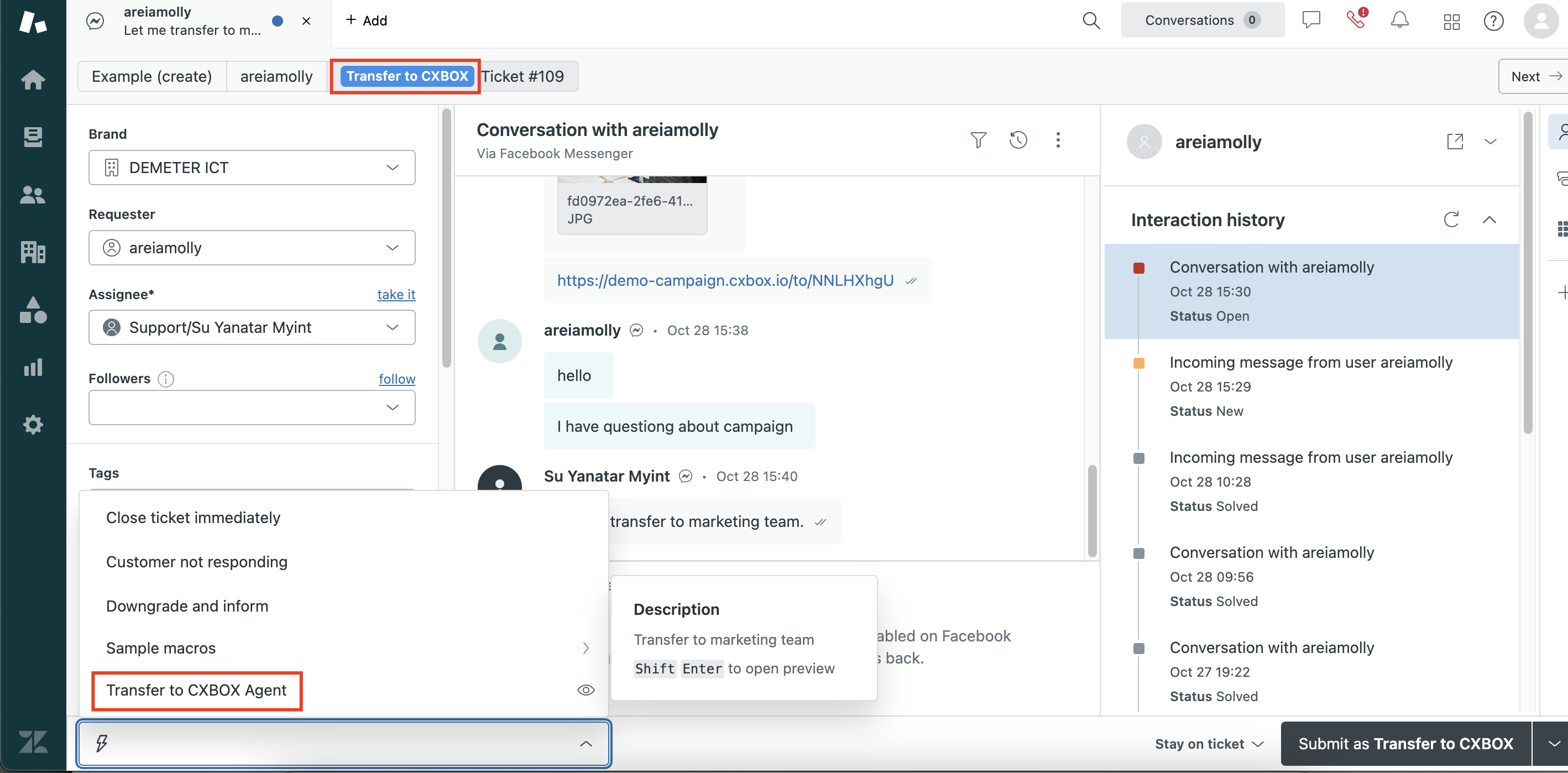Click the macro lightning bolt icon

[102, 743]
